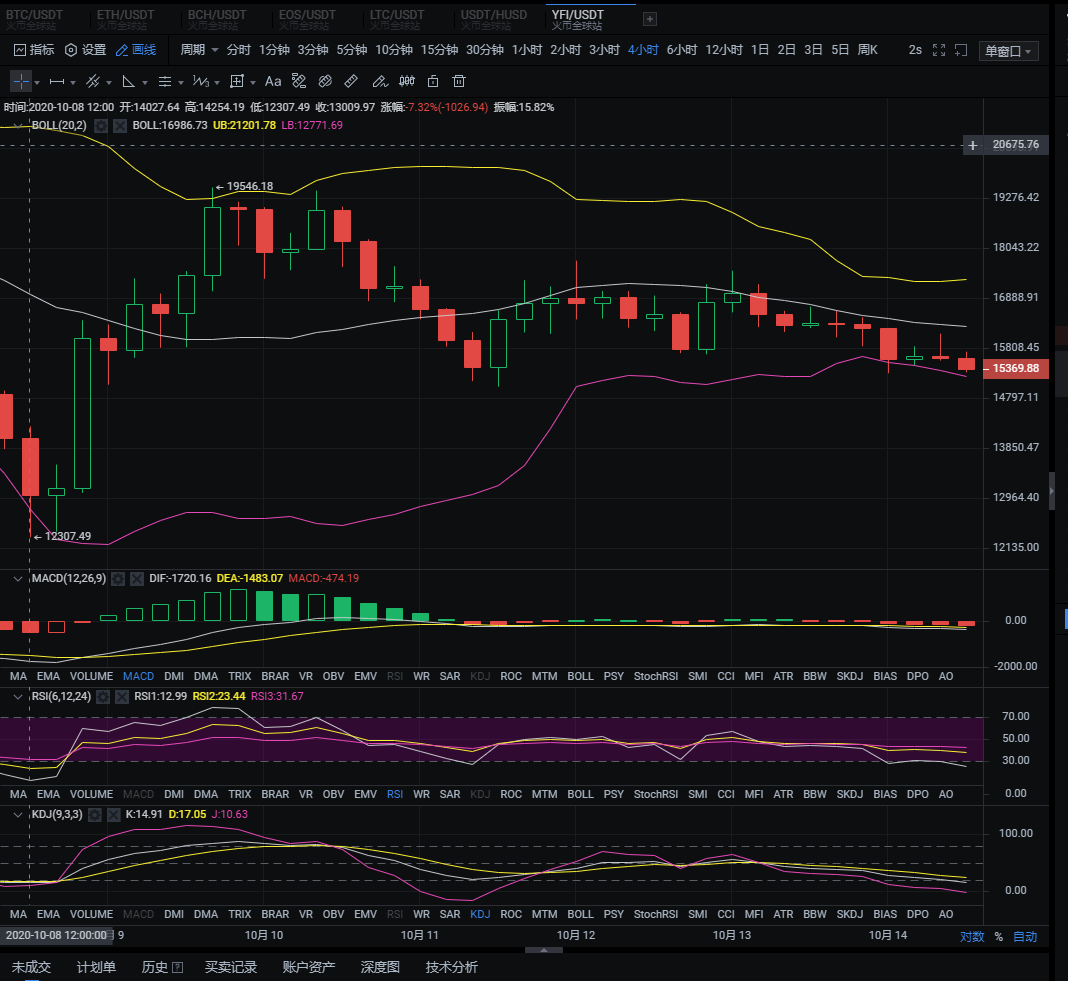
Task: Click the trash icon to delete drawings
Action: [x=459, y=82]
